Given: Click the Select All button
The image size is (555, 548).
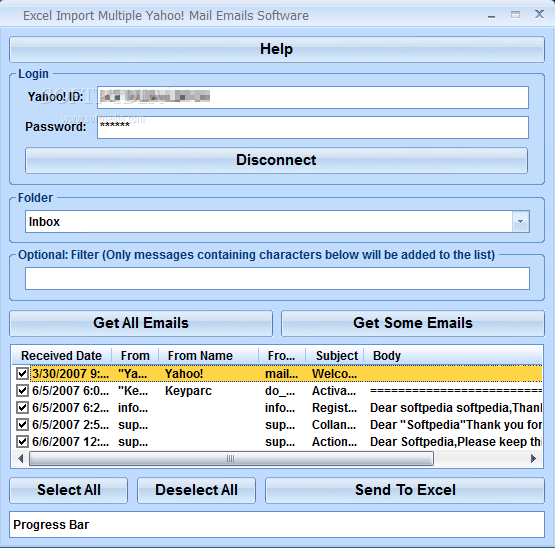Looking at the screenshot, I should click(69, 490).
